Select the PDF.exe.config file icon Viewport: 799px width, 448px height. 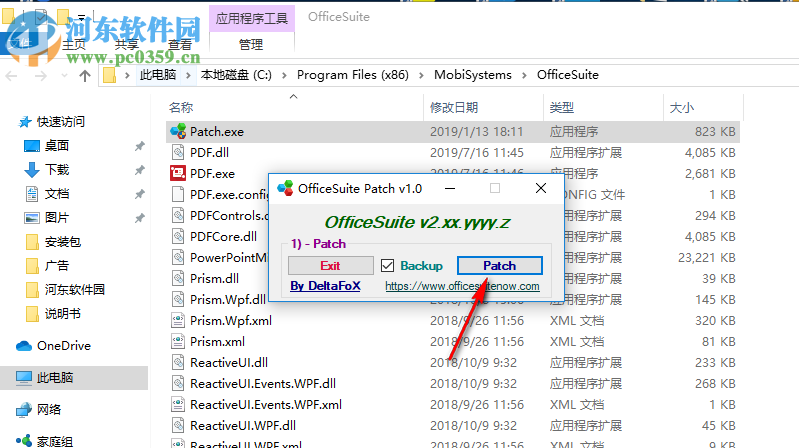click(x=178, y=194)
